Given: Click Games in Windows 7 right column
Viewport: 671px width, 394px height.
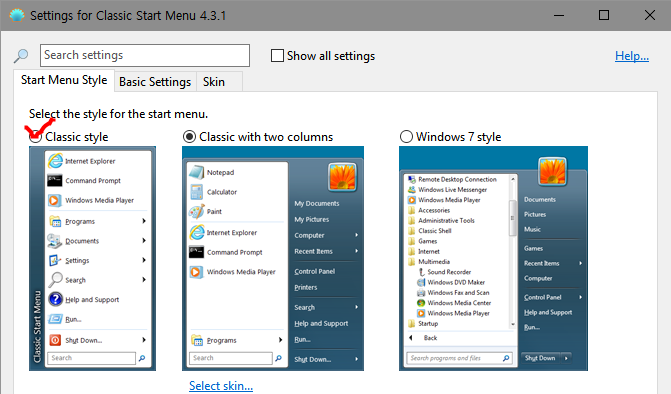Looking at the screenshot, I should click(x=533, y=248).
